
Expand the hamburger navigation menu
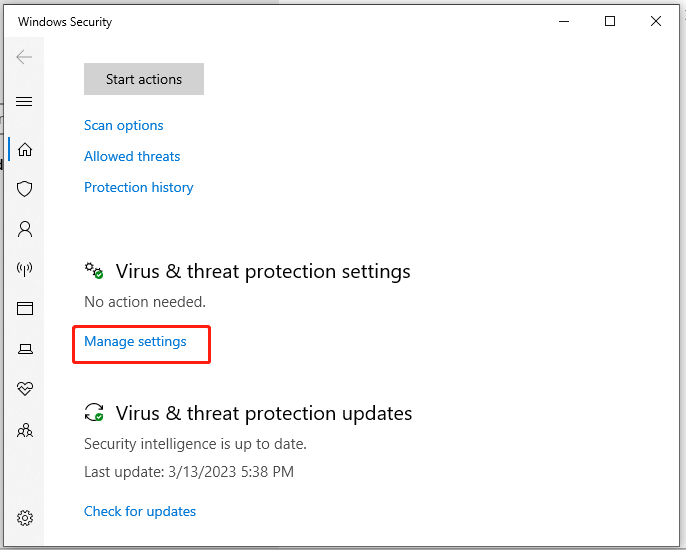point(24,102)
